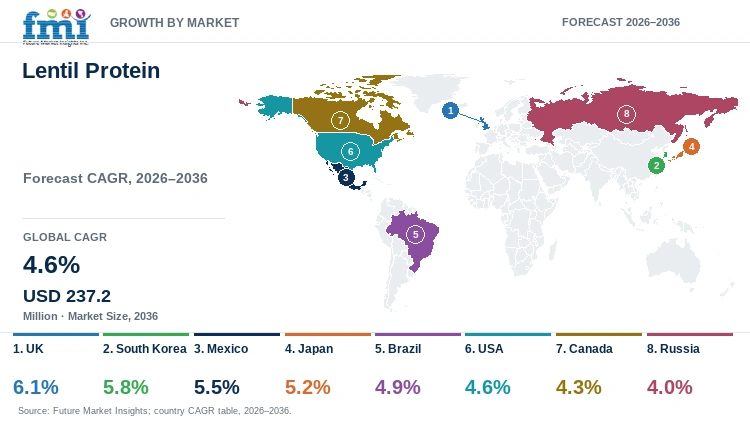Viewport: 750px width, 421px height.
Task: Click the 'USD 237.2' market size value
Action: [x=67, y=296]
